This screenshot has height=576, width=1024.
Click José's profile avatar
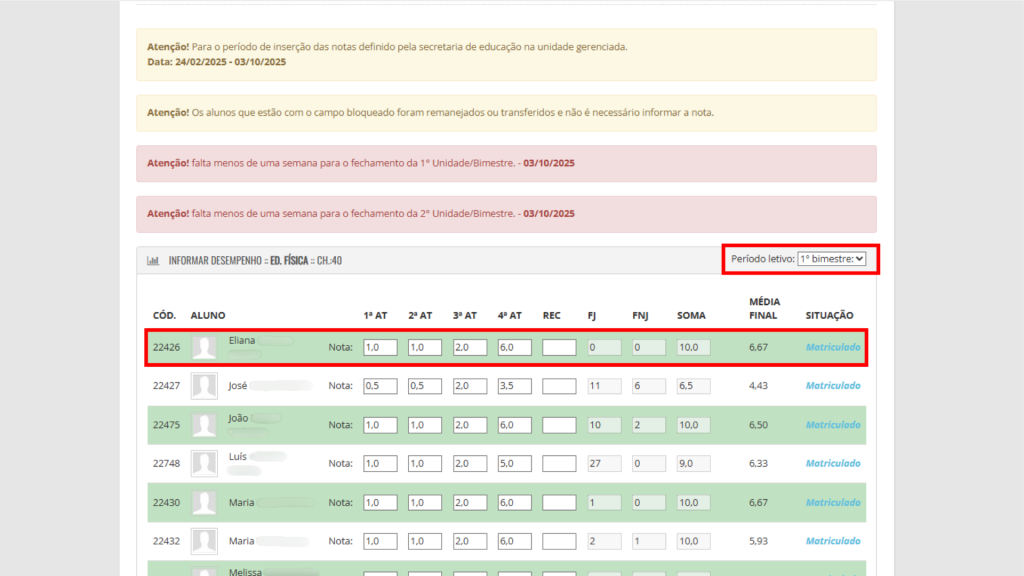coord(205,386)
